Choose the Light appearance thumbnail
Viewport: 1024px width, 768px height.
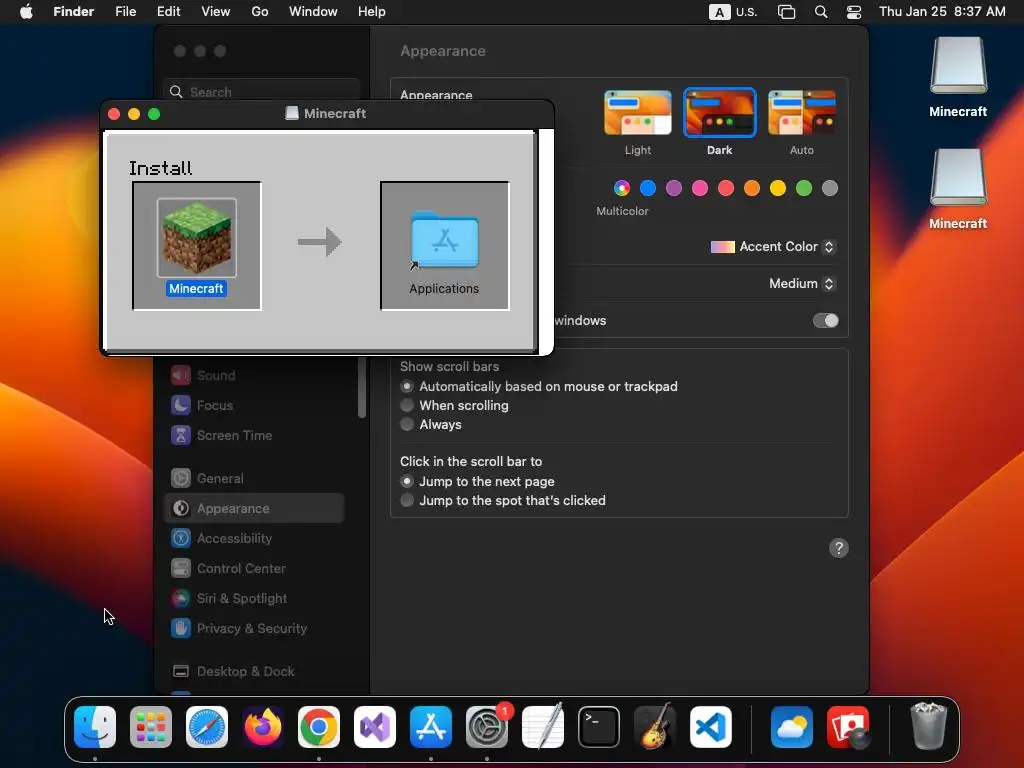tap(637, 113)
